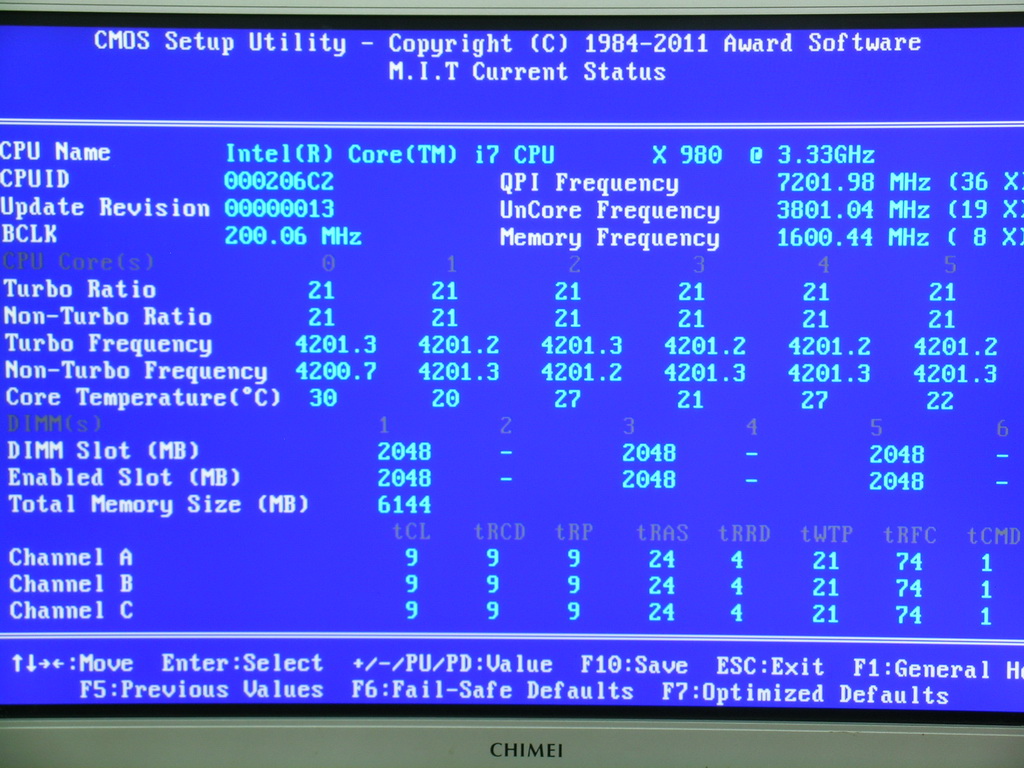Select the "Turbo Frequency" row label

(x=108, y=344)
